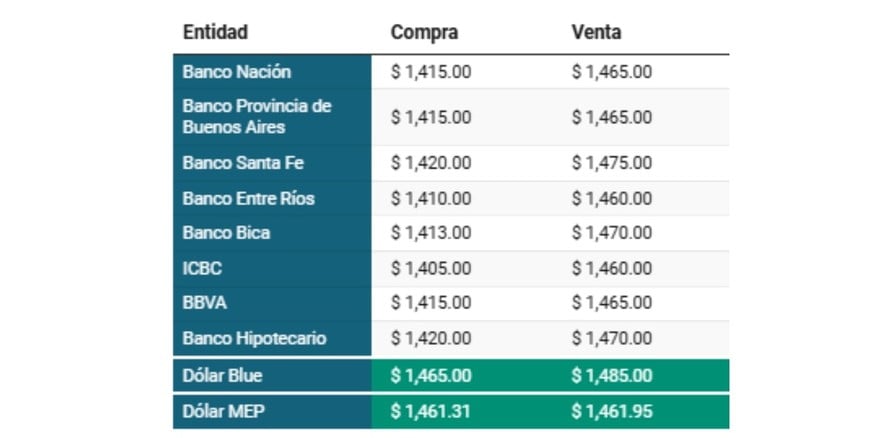
Task: Select Dólar MEP venta value $1,461.95
Action: coord(612,411)
